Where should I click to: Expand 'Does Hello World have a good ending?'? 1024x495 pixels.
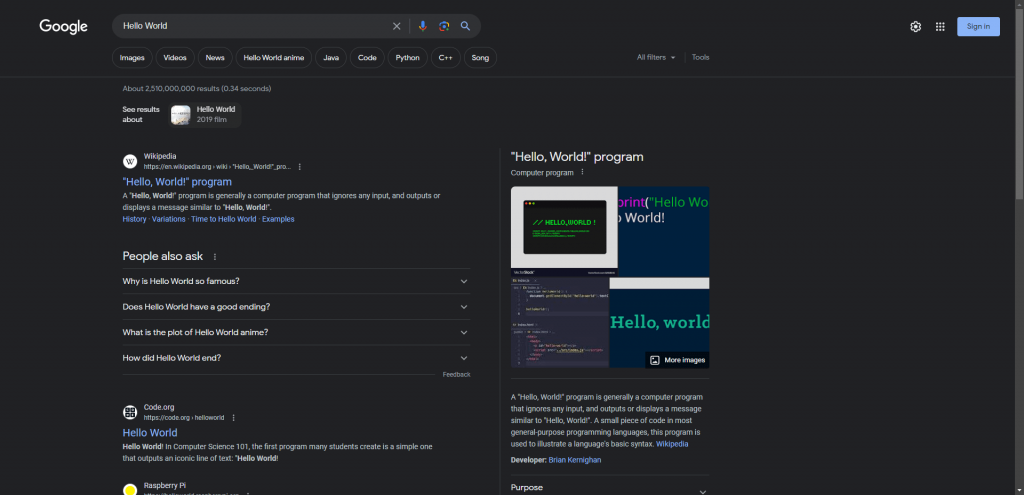click(x=296, y=307)
